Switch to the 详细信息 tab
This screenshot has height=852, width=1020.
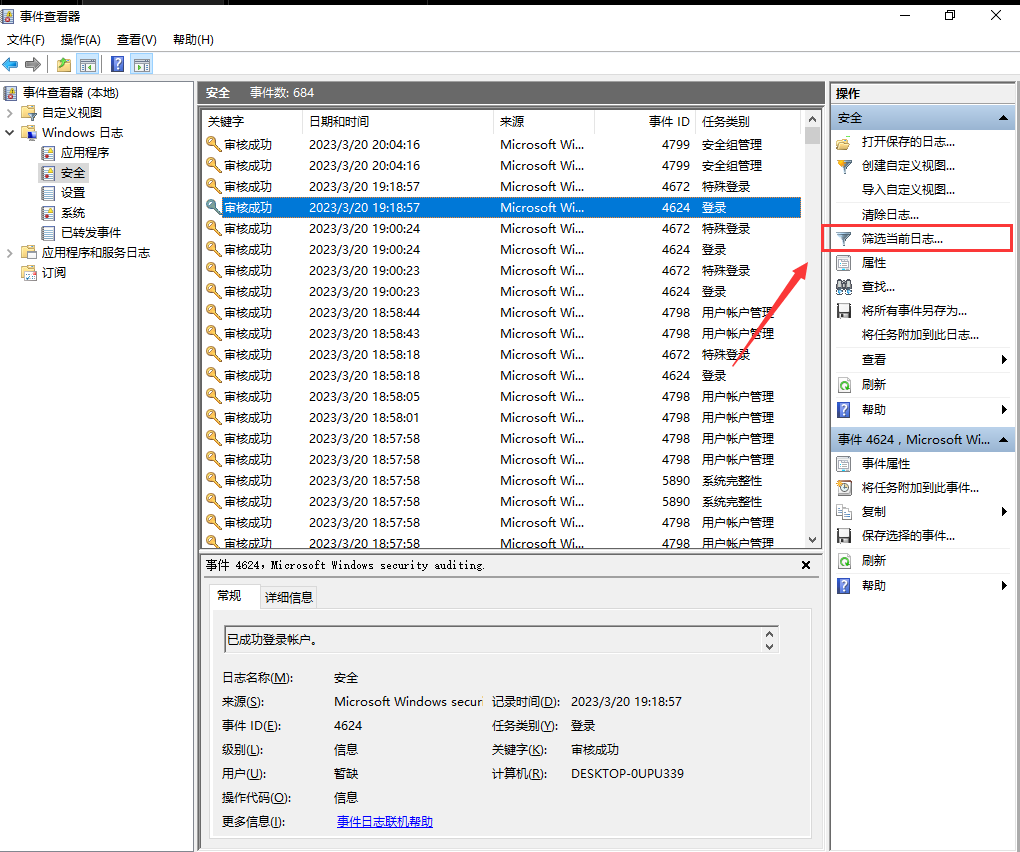(x=288, y=597)
